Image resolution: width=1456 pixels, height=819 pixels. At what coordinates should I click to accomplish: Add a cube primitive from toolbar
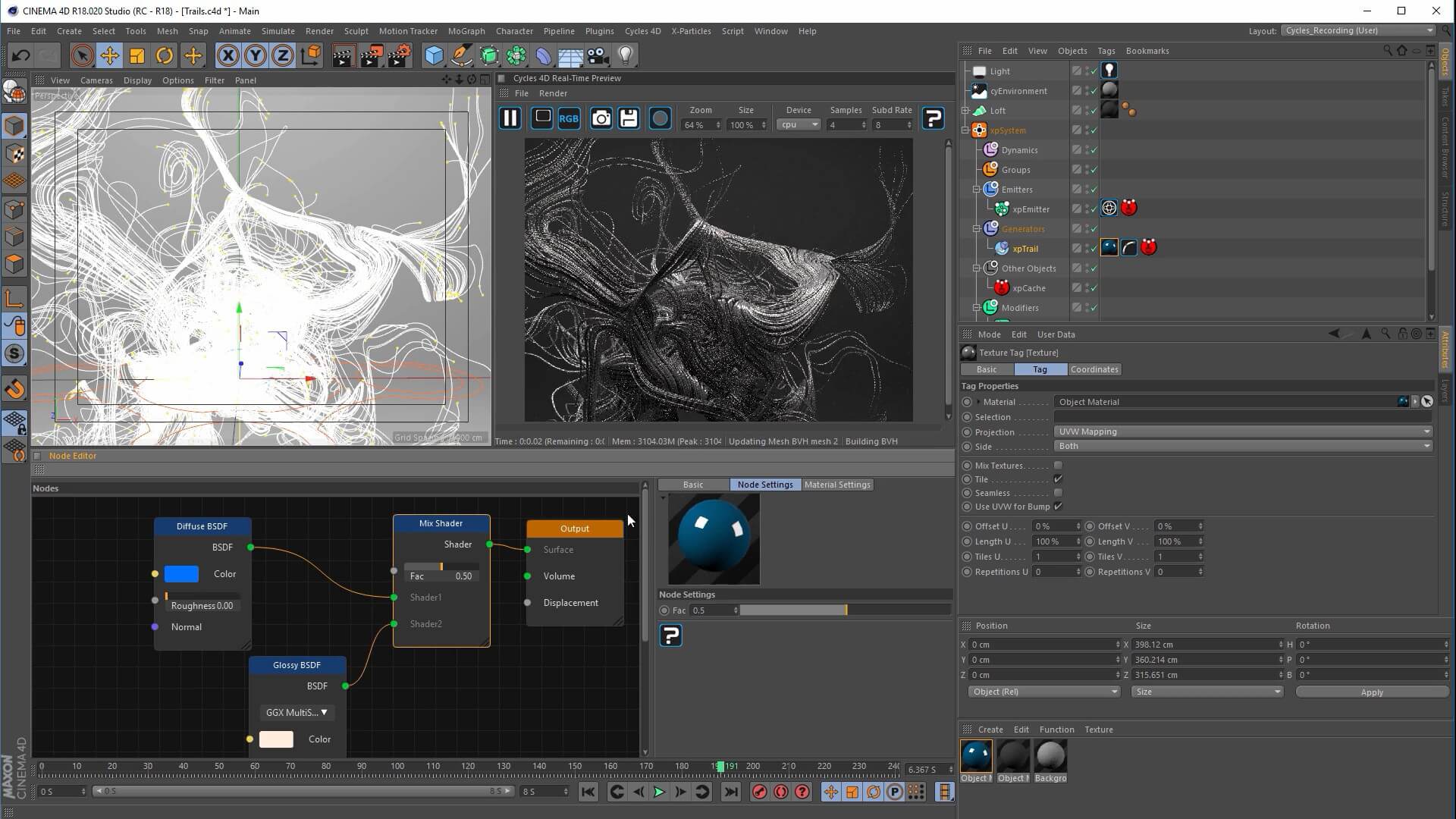tap(434, 55)
